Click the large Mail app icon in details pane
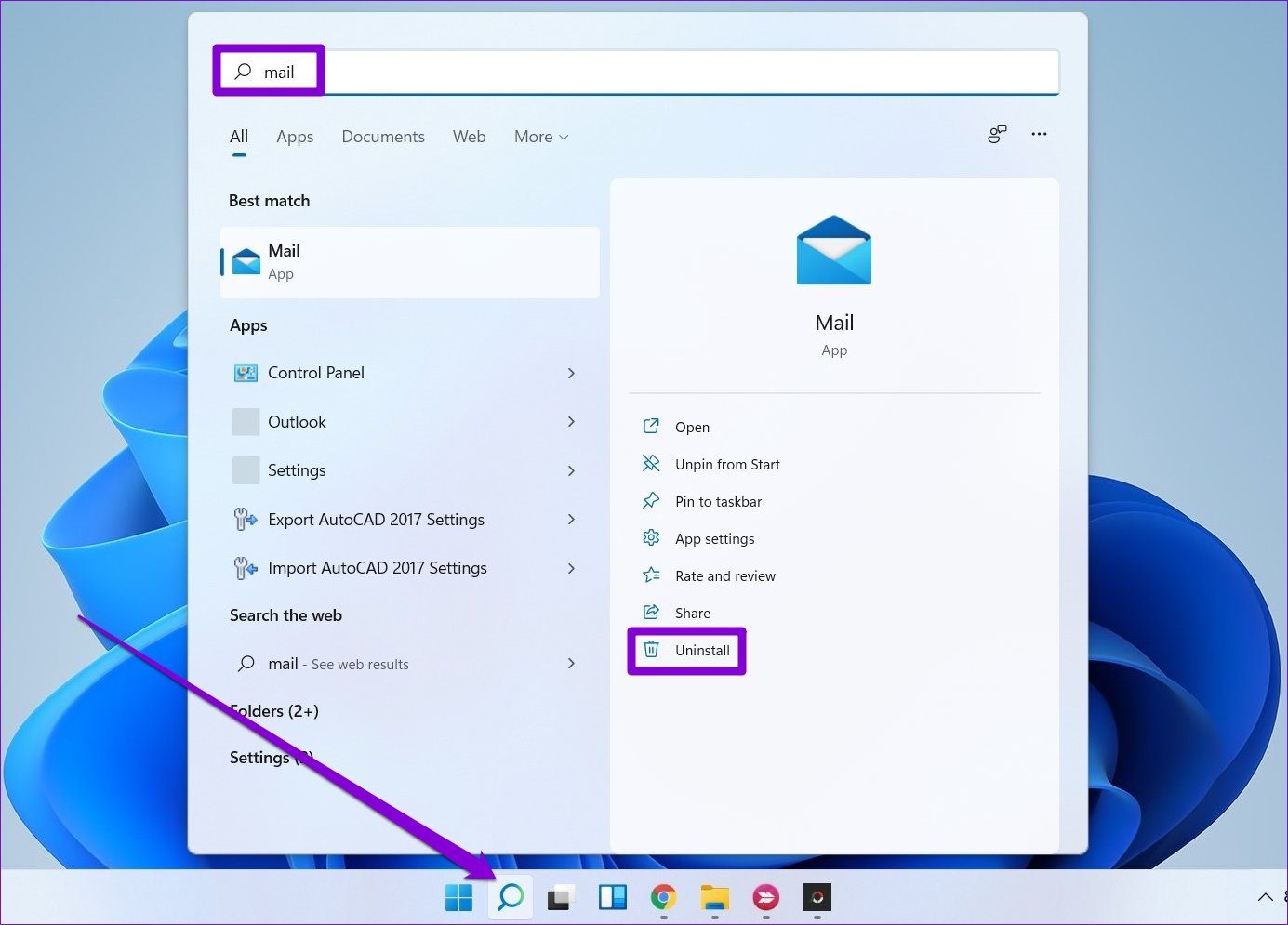 (x=834, y=250)
